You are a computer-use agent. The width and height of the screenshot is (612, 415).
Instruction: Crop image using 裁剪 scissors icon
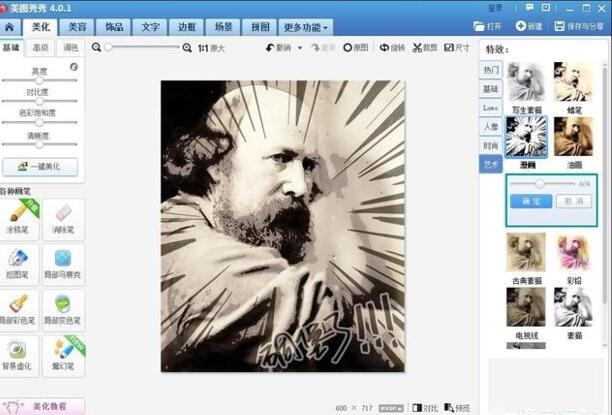(425, 48)
